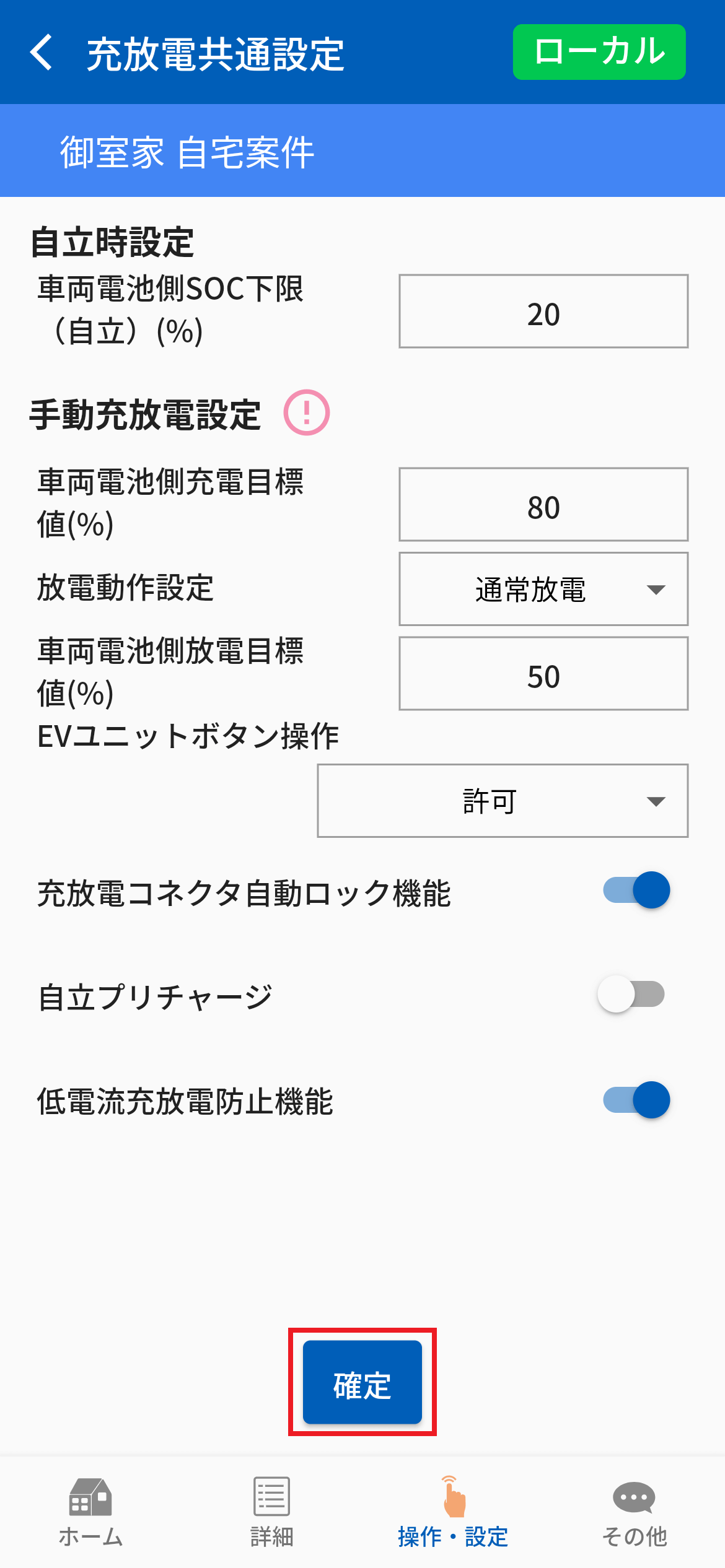Tap the back arrow icon
This screenshot has width=725, height=1568.
point(42,53)
